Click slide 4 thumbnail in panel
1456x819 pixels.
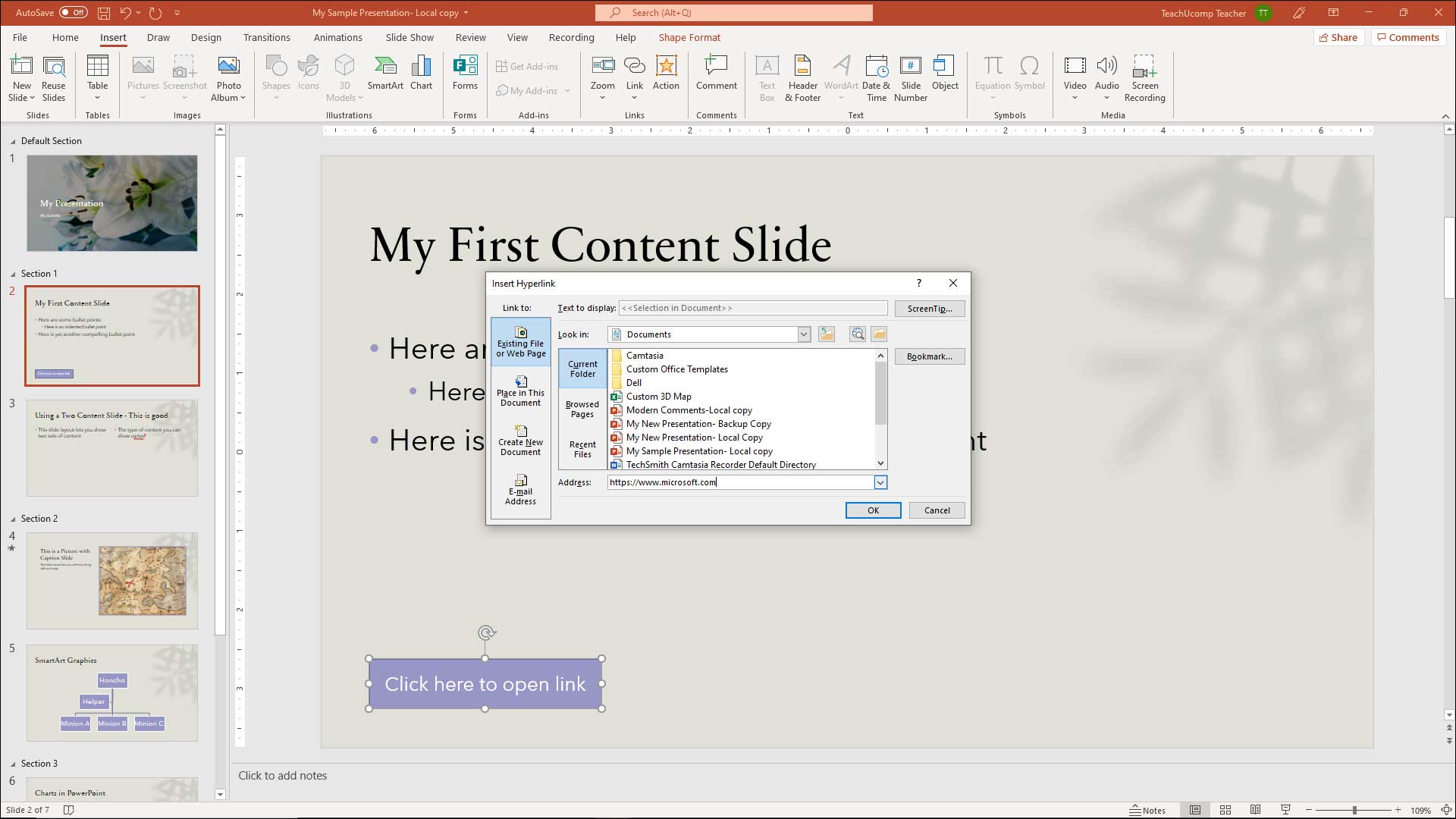(112, 581)
